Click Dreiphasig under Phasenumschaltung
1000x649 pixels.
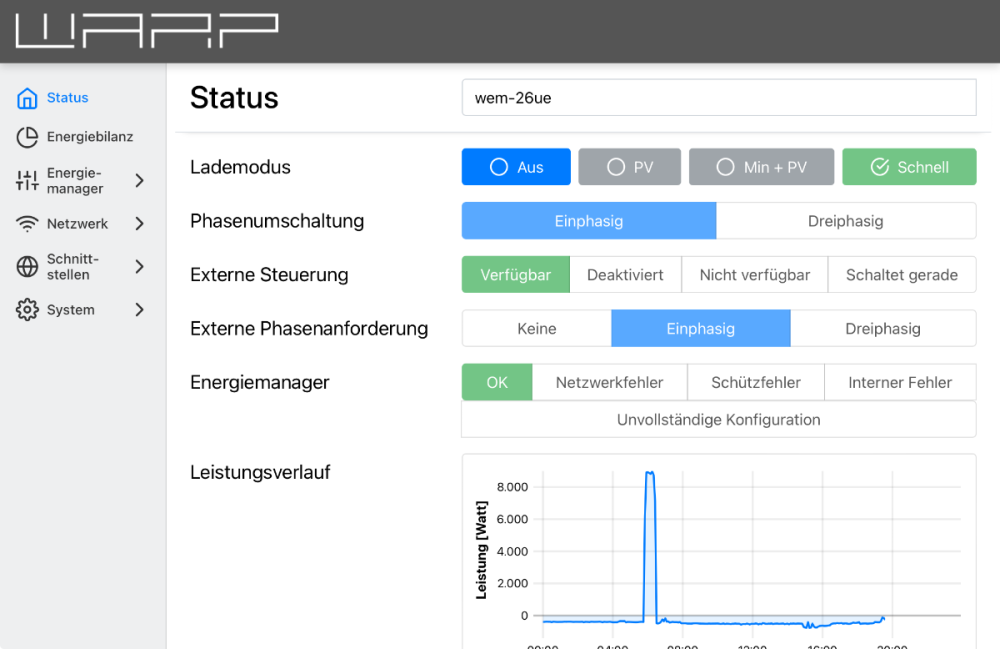845,221
